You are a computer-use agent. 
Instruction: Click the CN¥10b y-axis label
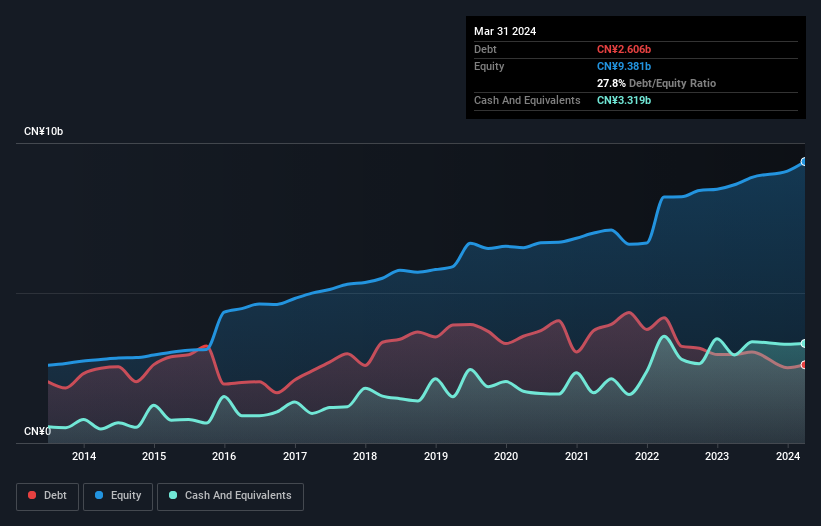pyautogui.click(x=43, y=131)
